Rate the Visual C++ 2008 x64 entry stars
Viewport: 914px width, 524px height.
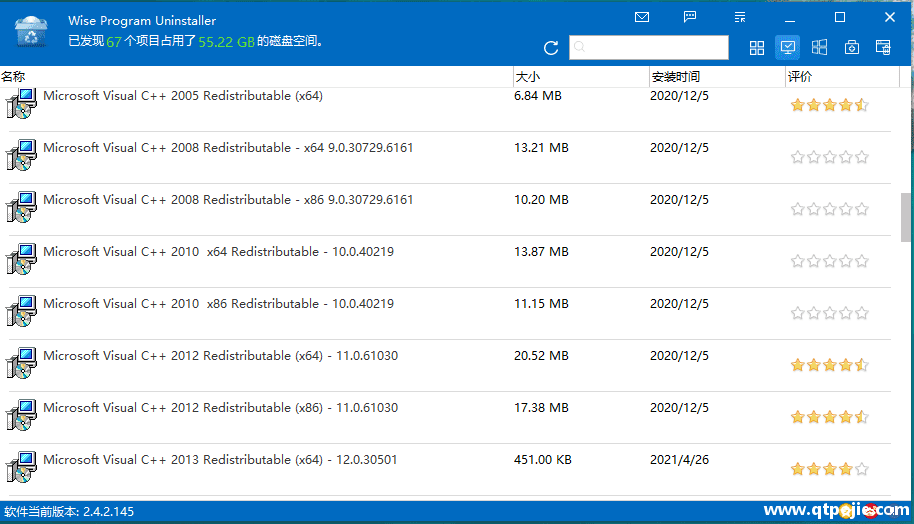(x=829, y=157)
